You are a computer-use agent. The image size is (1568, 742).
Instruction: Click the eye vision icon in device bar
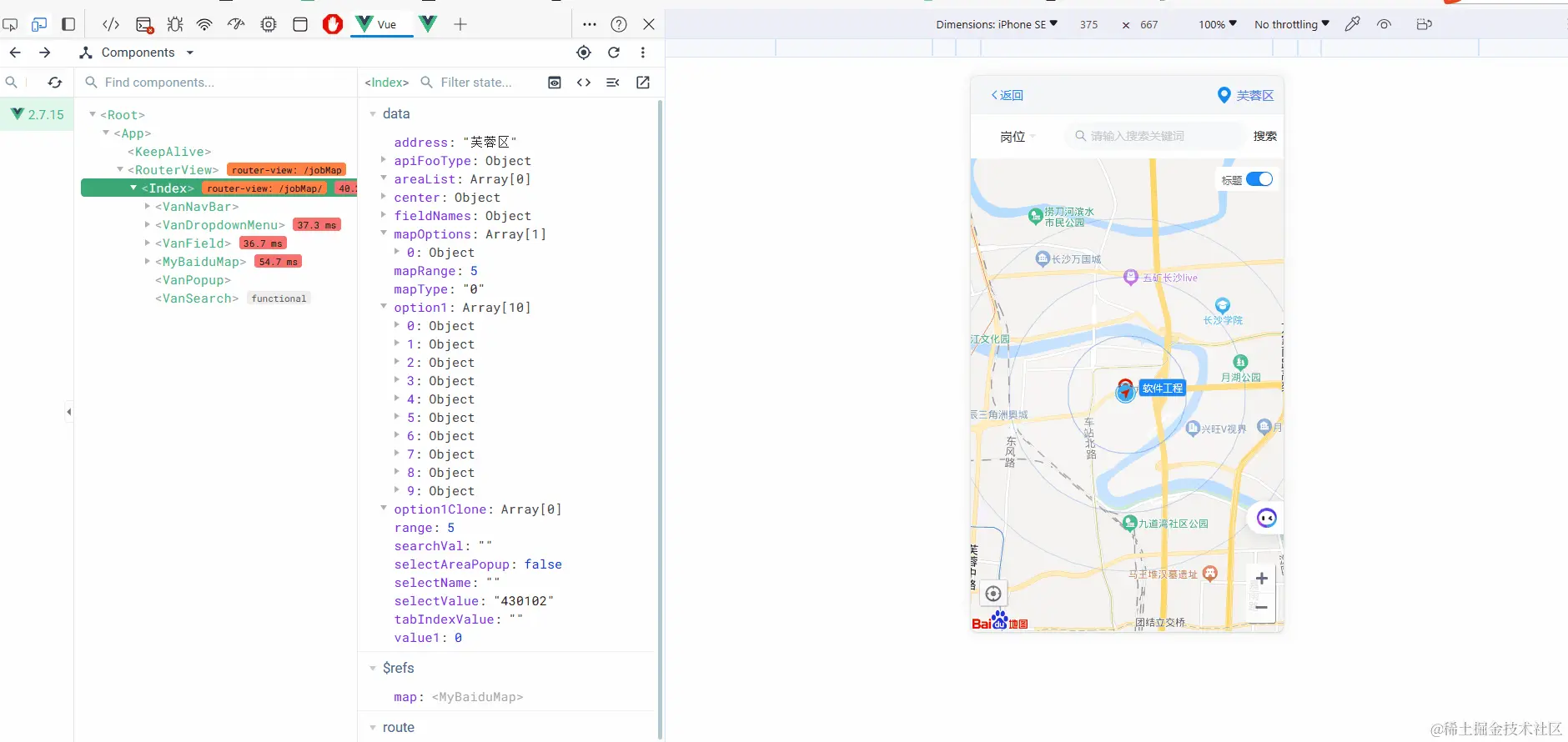[1385, 24]
